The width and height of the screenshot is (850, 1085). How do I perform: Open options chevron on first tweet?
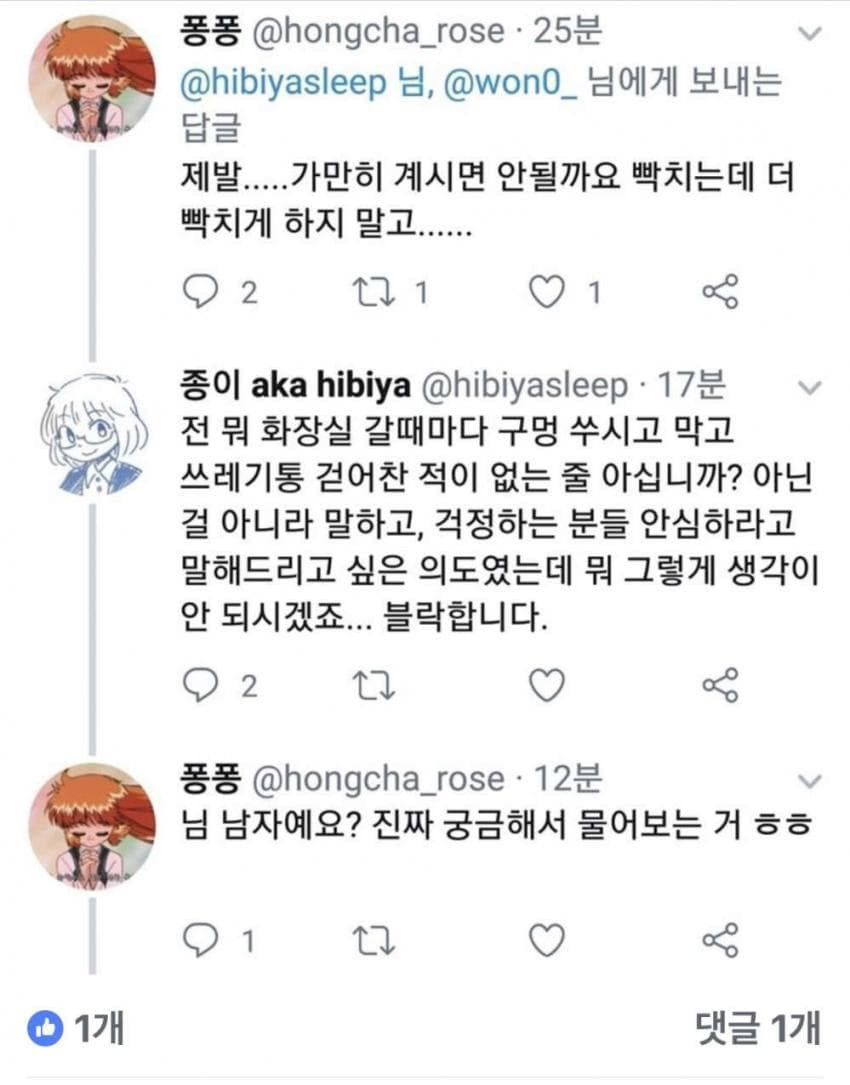click(x=811, y=35)
